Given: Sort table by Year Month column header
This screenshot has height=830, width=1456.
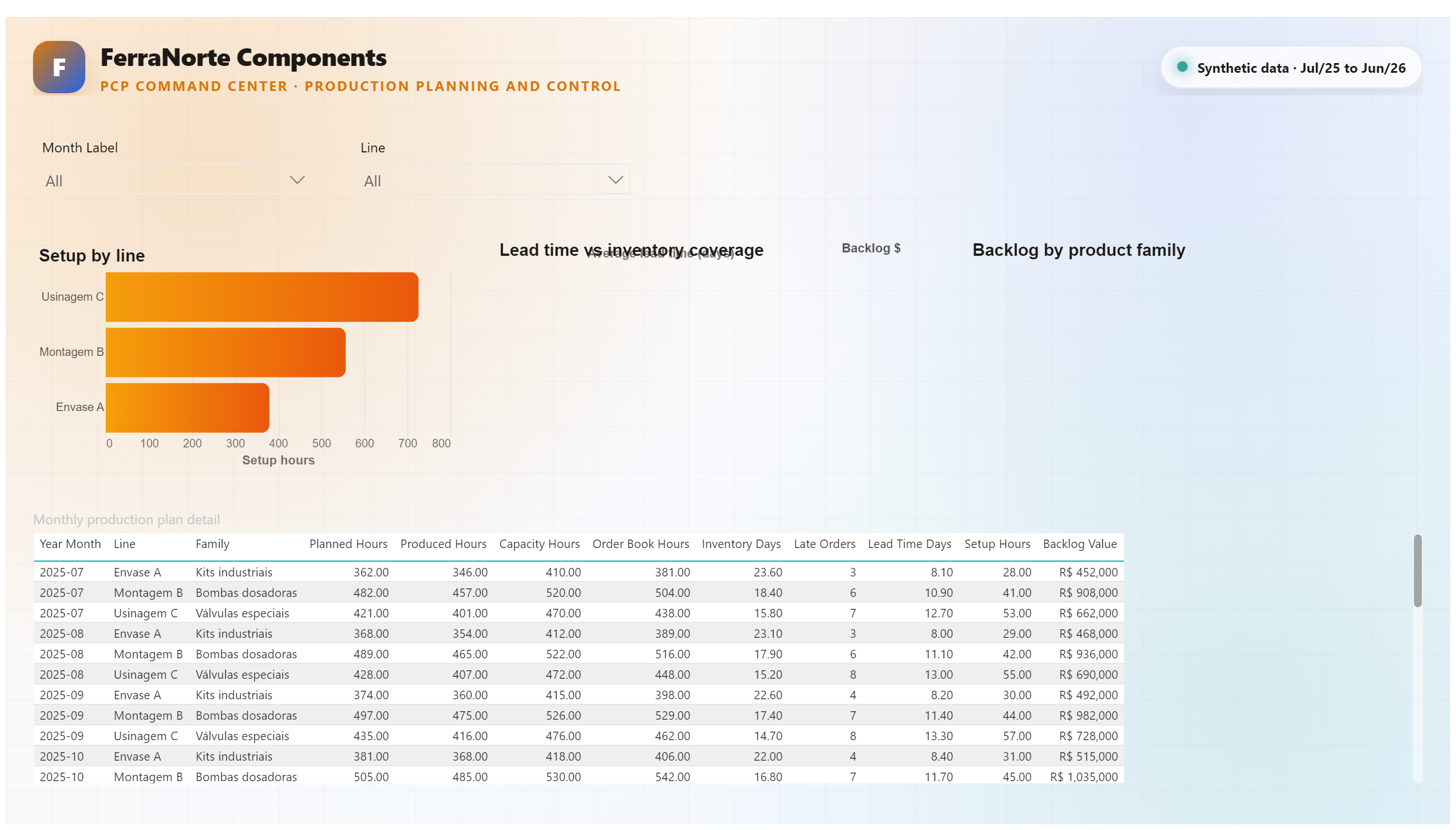Looking at the screenshot, I should click(x=70, y=544).
